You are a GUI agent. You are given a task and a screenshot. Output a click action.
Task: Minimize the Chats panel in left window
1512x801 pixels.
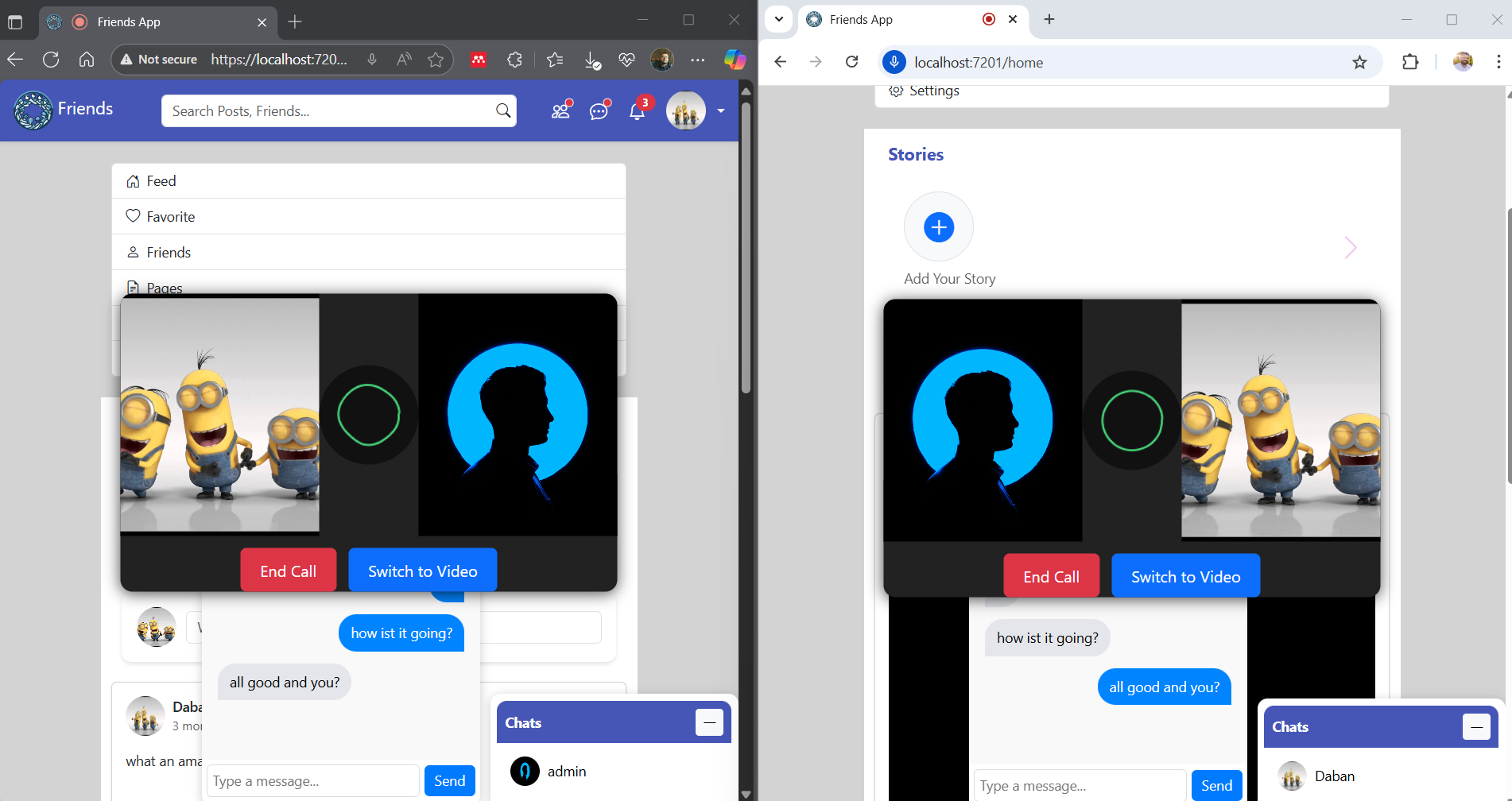709,722
